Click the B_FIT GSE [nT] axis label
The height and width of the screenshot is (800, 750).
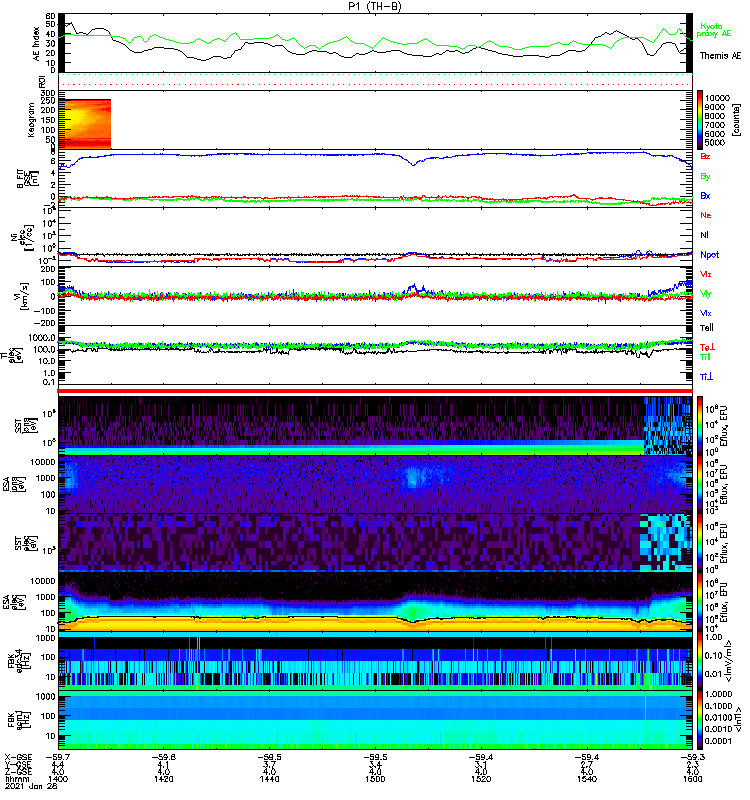[x=28, y=179]
